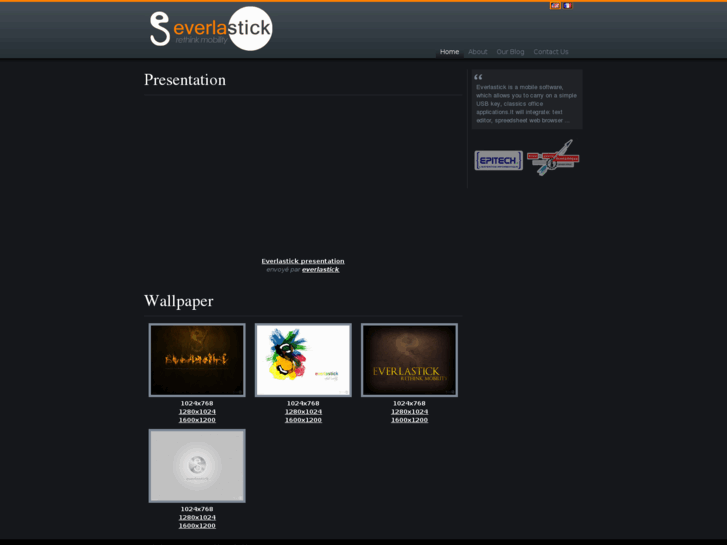Go to the Home menu item

[x=449, y=51]
